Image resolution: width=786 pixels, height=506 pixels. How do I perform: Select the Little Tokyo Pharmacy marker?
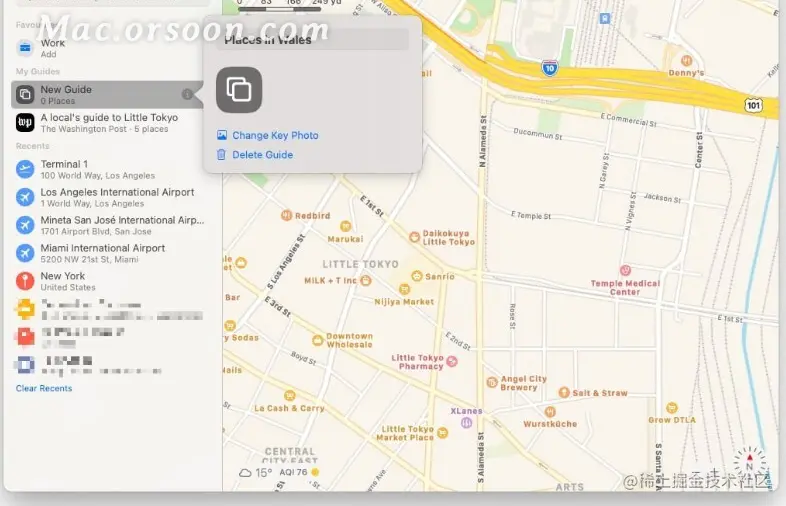[x=452, y=362]
